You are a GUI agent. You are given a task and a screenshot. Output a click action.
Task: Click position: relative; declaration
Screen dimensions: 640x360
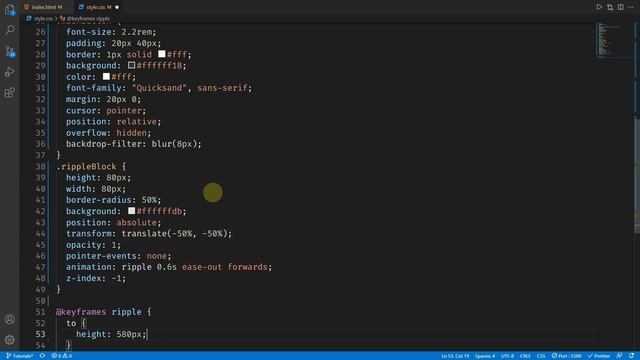click(113, 122)
